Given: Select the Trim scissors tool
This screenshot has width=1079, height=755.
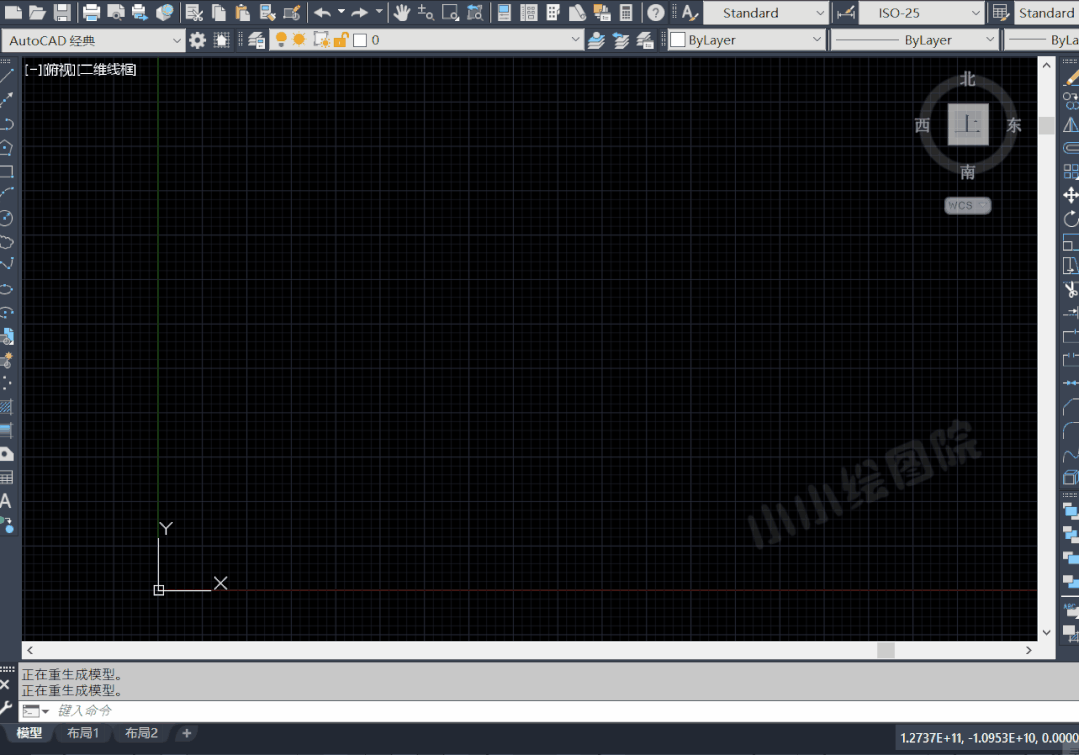Looking at the screenshot, I should click(x=1071, y=290).
